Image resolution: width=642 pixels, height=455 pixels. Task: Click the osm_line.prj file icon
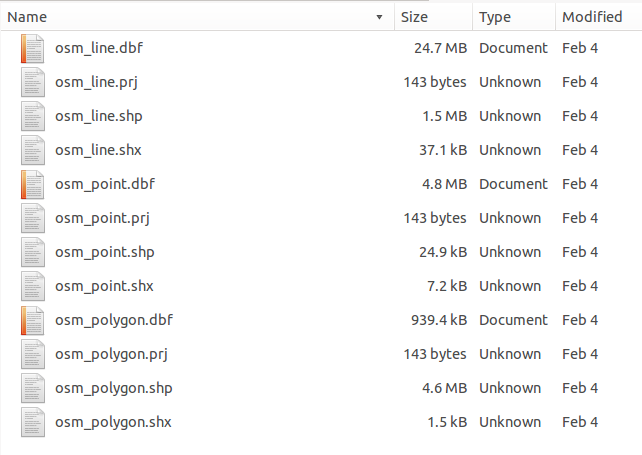(x=33, y=82)
